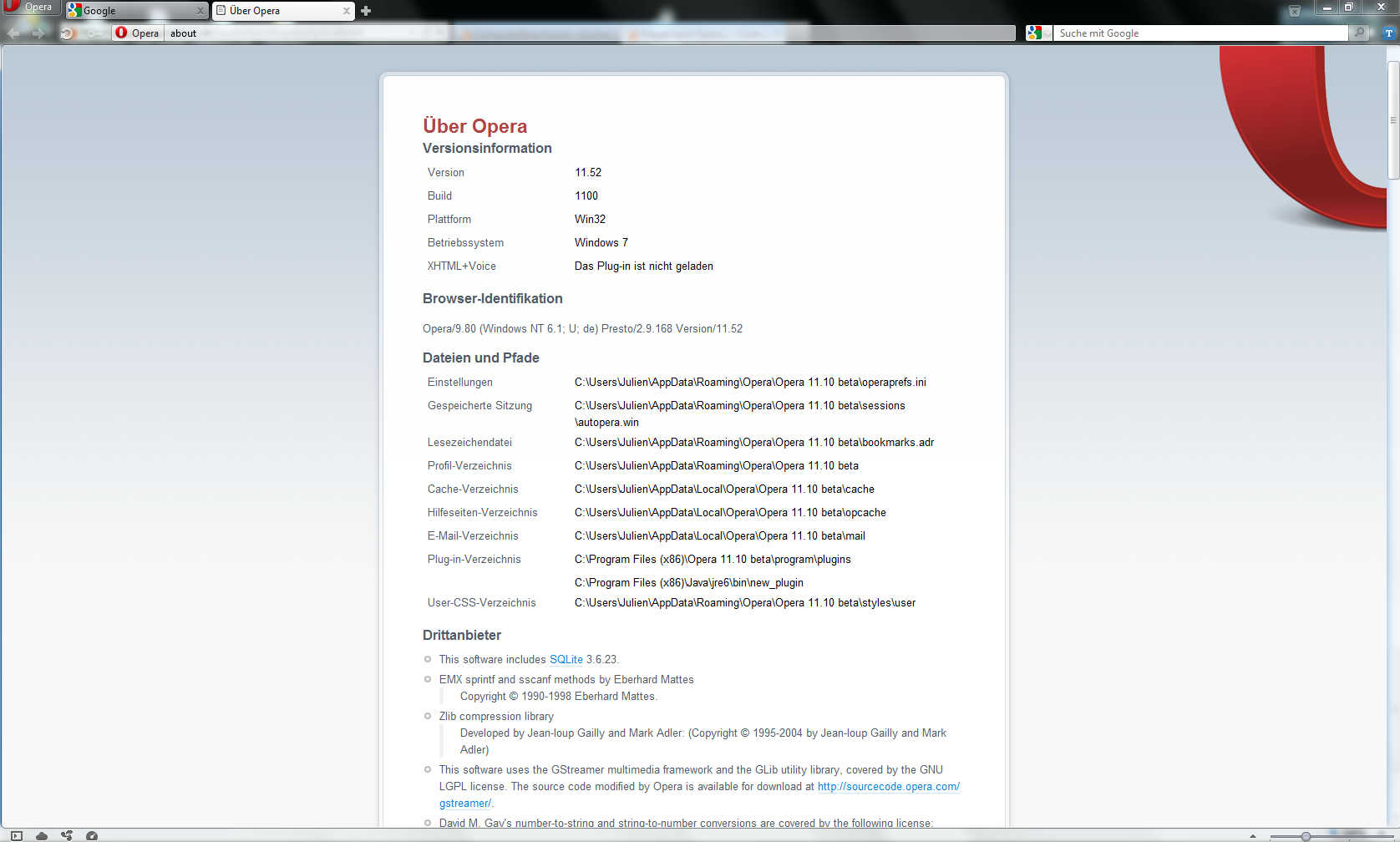The height and width of the screenshot is (842, 1400).
Task: Minimize the Opera window
Action: click(x=1326, y=8)
